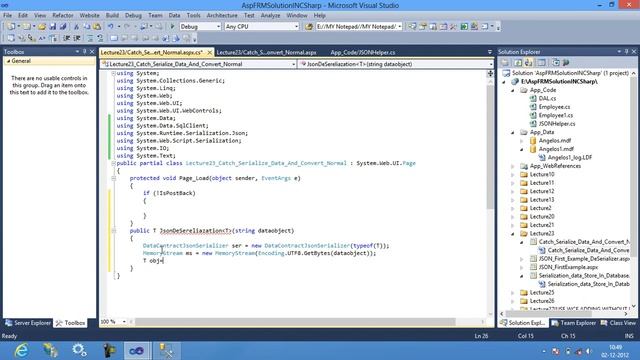Click the Save All toolbar icon
The width and height of the screenshot is (640, 360).
(63, 27)
